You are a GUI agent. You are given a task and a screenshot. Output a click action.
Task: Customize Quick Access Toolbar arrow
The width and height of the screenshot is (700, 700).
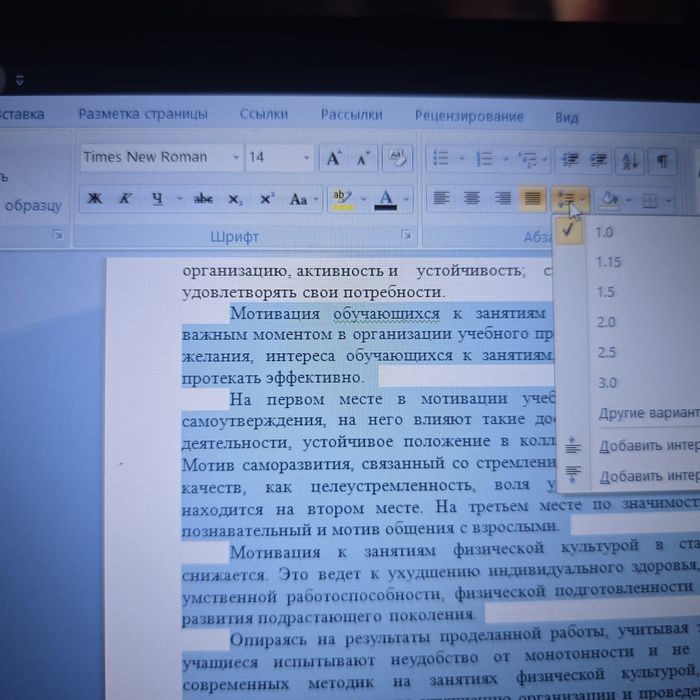point(19,81)
